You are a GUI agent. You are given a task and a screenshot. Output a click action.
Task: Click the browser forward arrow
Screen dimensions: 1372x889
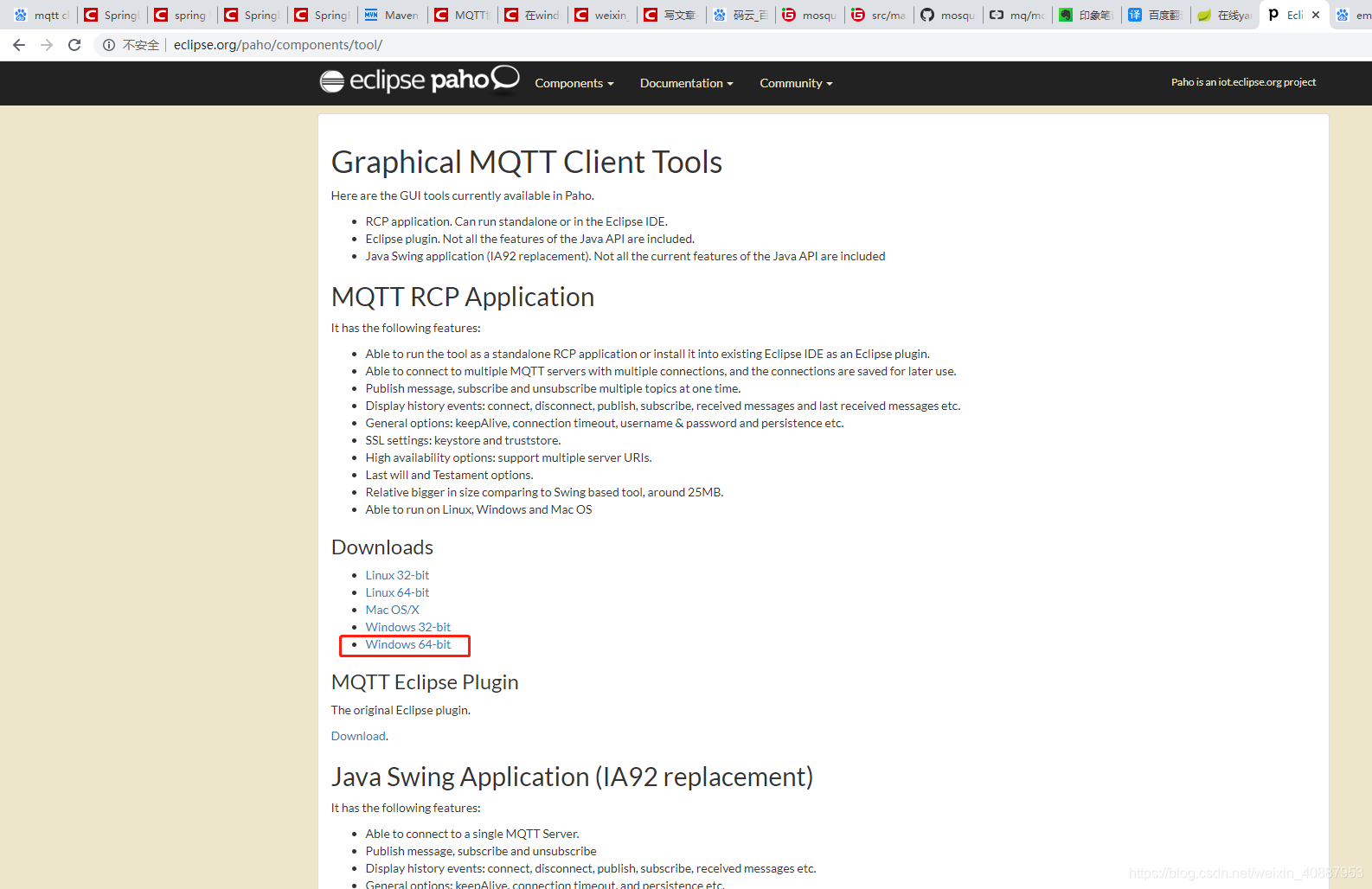click(47, 45)
